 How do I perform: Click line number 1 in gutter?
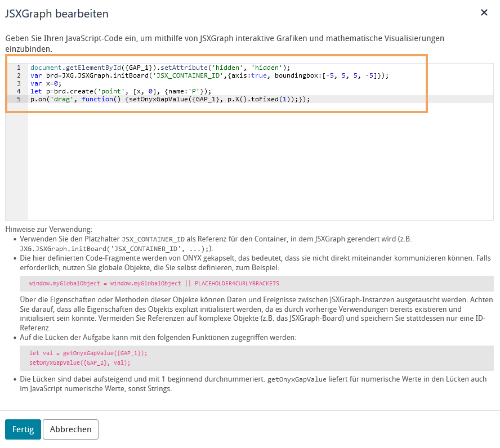19,67
